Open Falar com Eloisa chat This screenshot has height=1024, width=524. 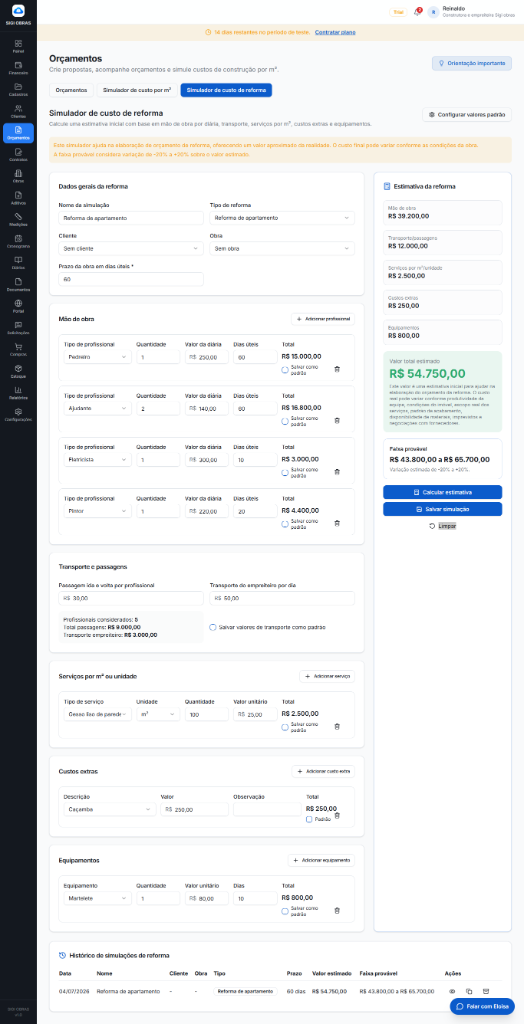pos(482,1006)
